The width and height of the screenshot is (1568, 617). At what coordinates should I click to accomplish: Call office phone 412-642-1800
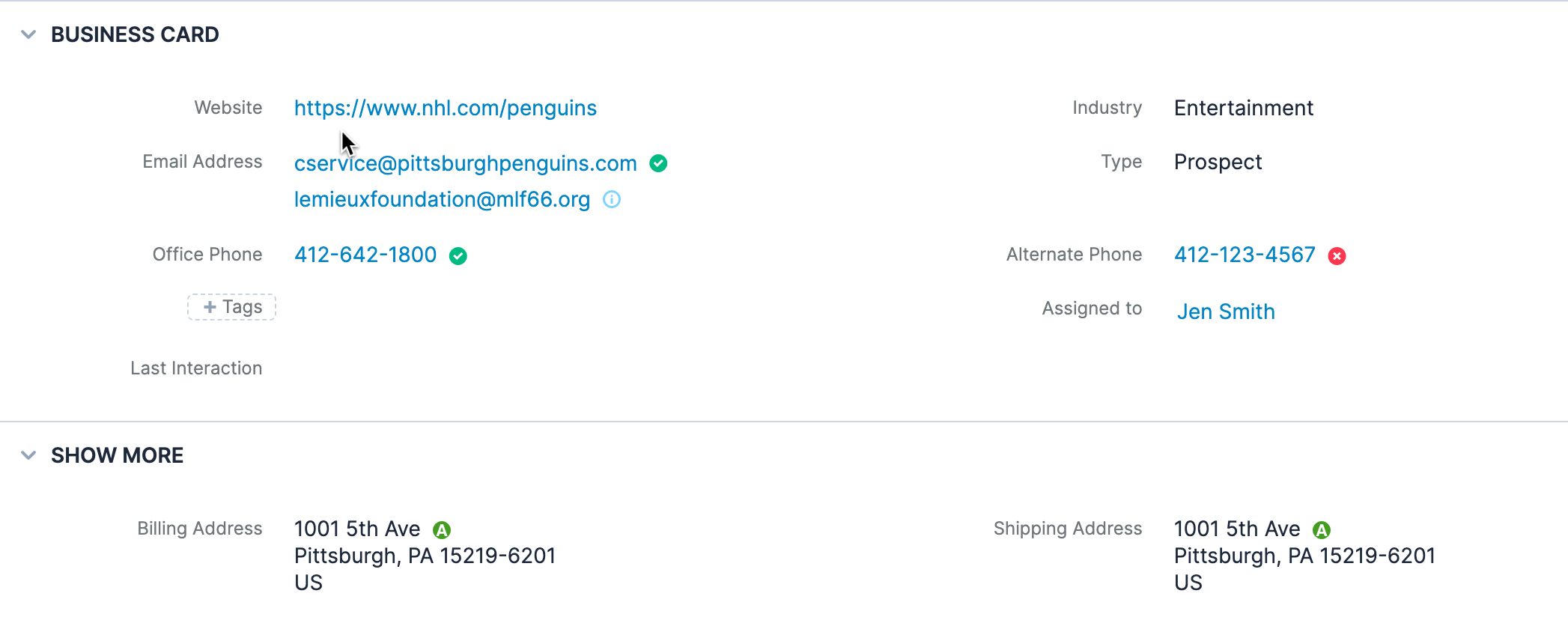[x=365, y=255]
